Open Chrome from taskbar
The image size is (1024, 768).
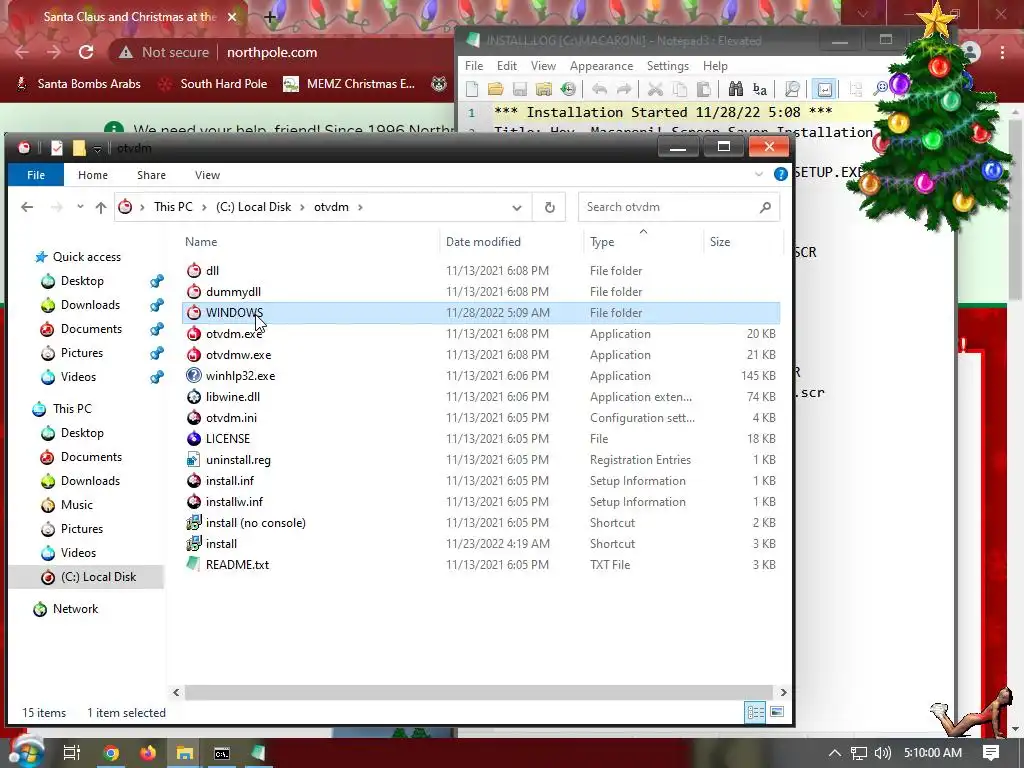pyautogui.click(x=111, y=753)
